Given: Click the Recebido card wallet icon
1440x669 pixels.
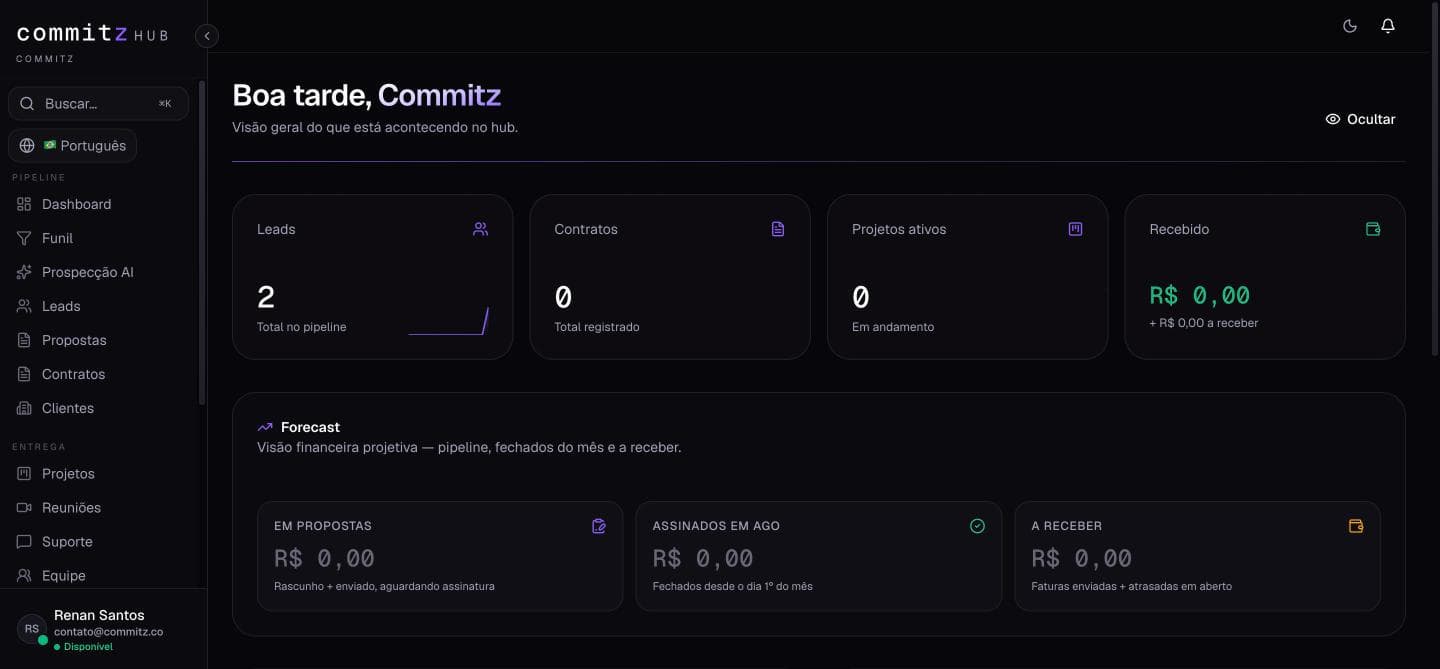Looking at the screenshot, I should pos(1373,229).
